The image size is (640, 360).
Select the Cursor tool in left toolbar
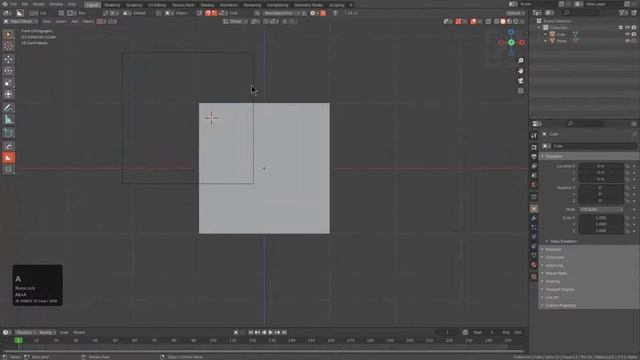tap(8, 46)
